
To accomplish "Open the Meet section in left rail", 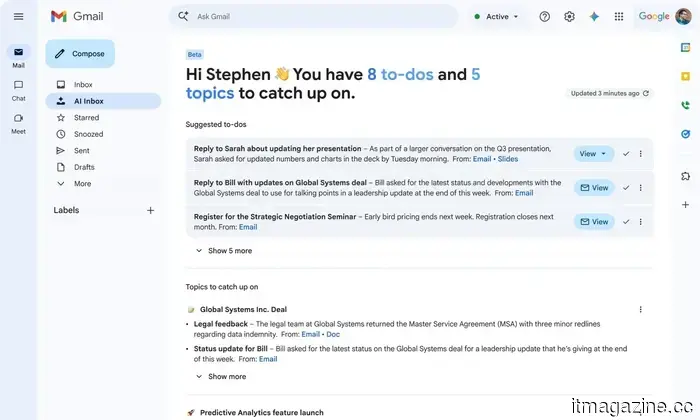I will [x=18, y=124].
